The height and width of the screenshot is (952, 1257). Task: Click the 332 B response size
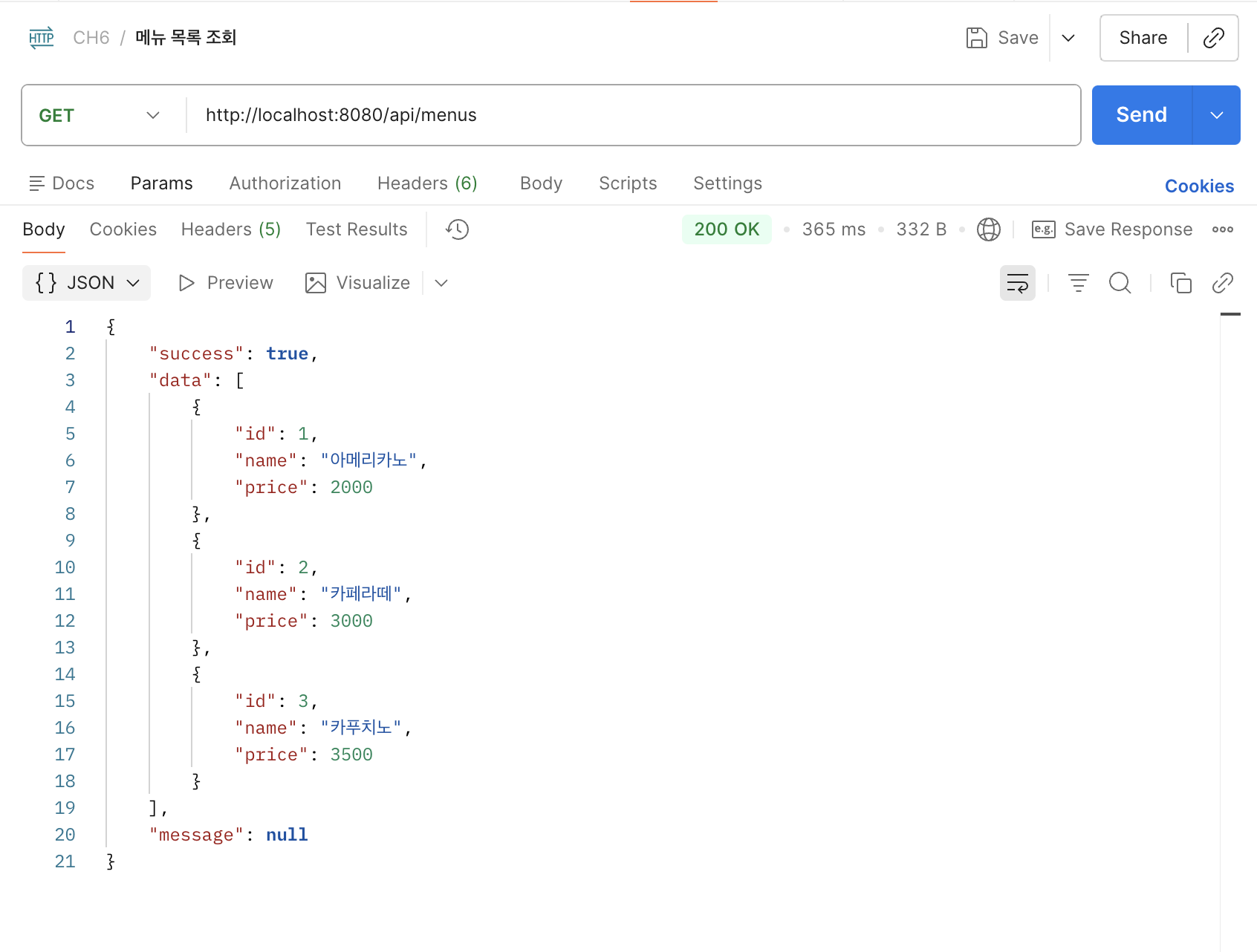[x=921, y=229]
